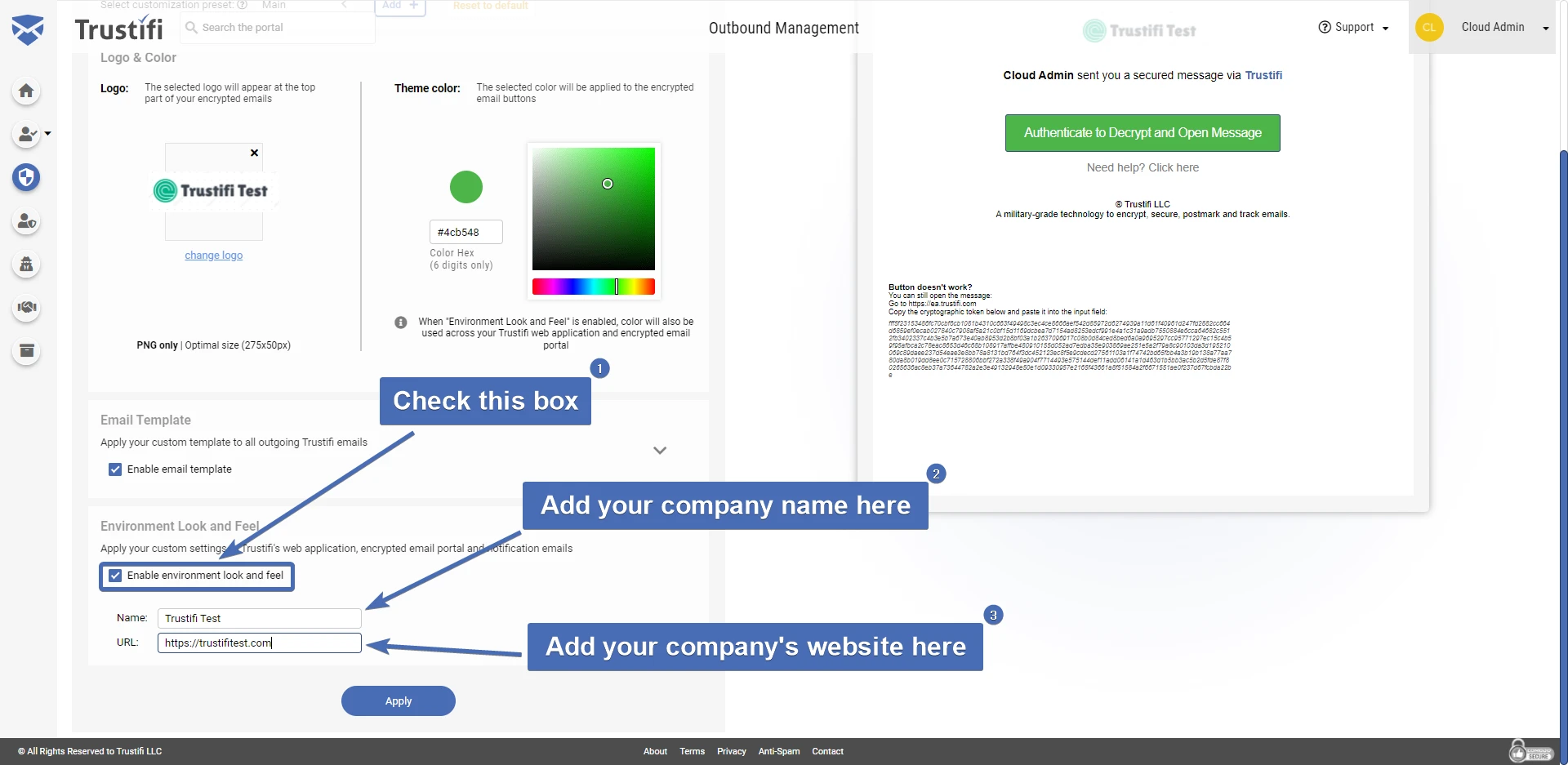
Task: Uncheck Enable email template
Action: click(115, 469)
